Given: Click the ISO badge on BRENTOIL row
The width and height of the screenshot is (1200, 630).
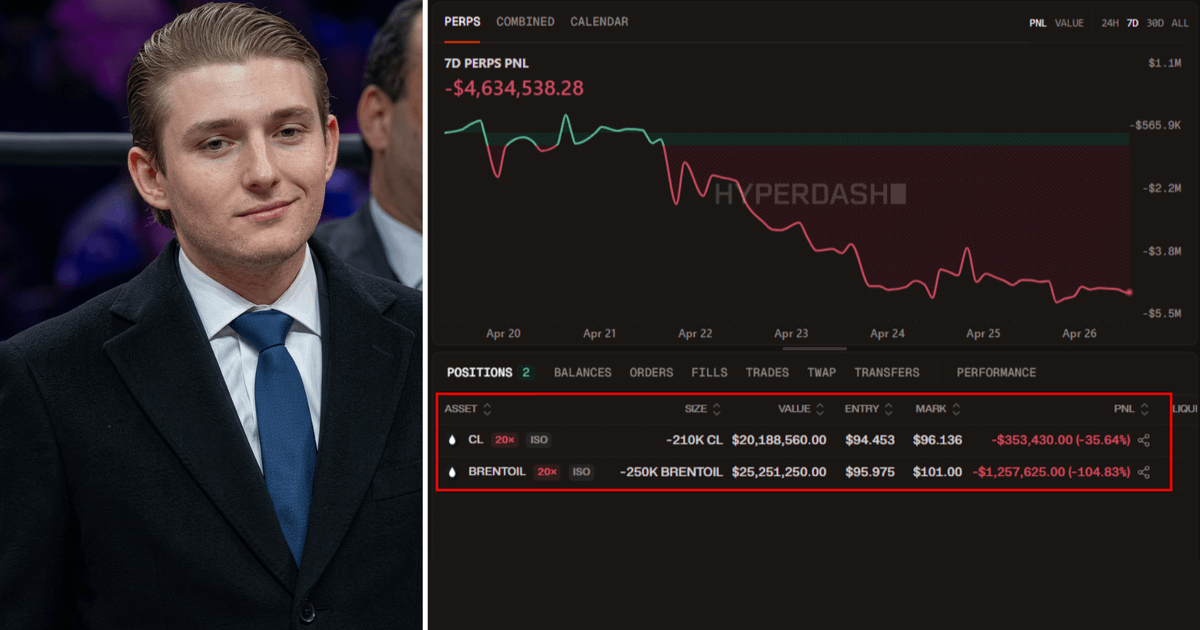Looking at the screenshot, I should (581, 472).
